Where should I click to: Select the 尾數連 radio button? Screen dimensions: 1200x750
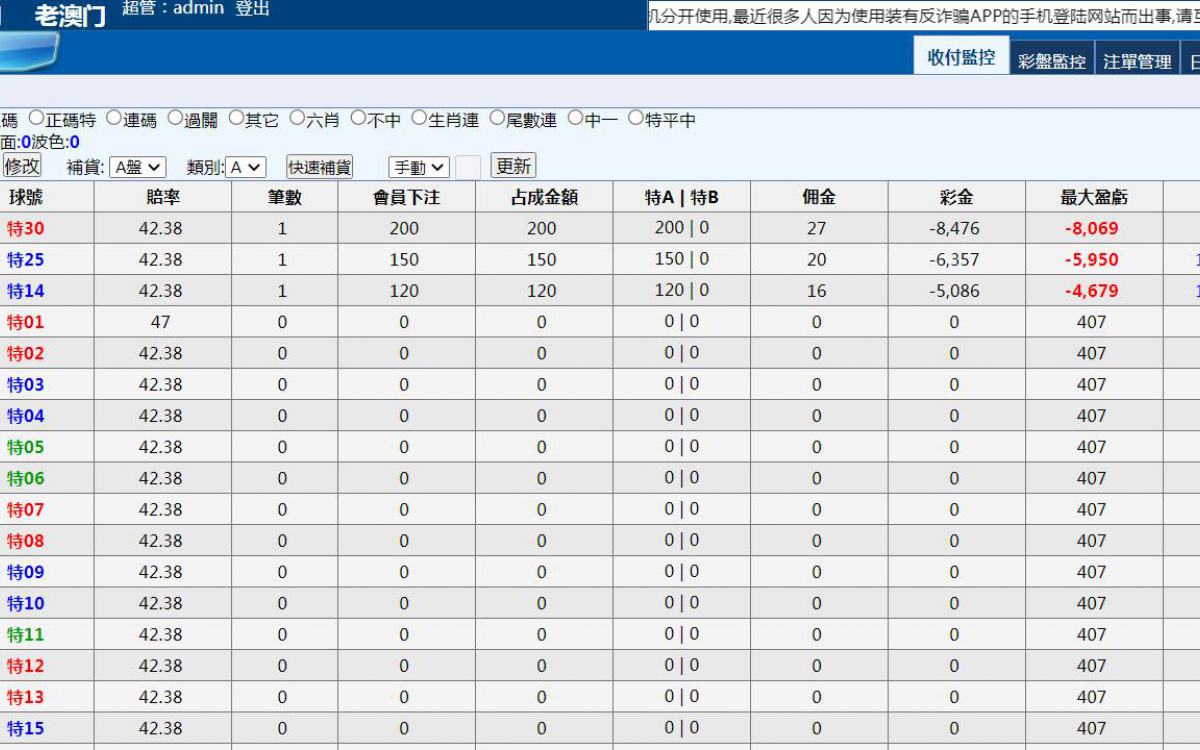[x=497, y=118]
